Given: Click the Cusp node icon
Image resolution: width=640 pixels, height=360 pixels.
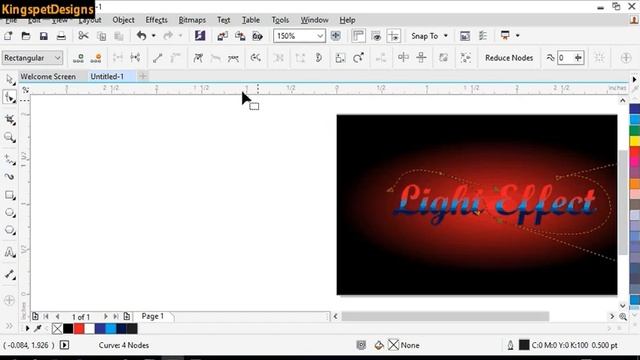Looking at the screenshot, I should point(198,58).
